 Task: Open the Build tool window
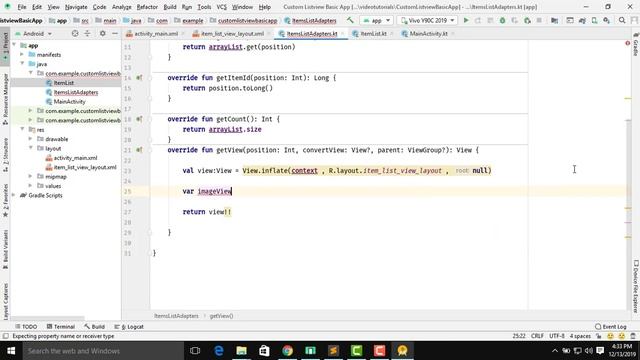click(x=94, y=327)
